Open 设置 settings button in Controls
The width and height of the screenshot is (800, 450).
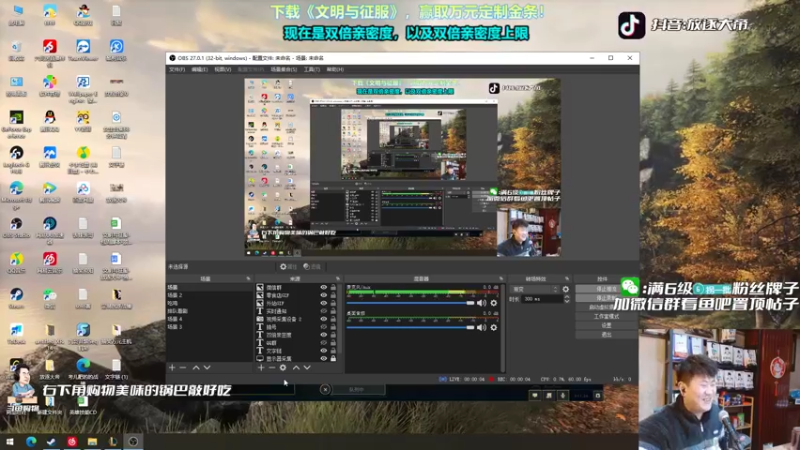click(606, 326)
